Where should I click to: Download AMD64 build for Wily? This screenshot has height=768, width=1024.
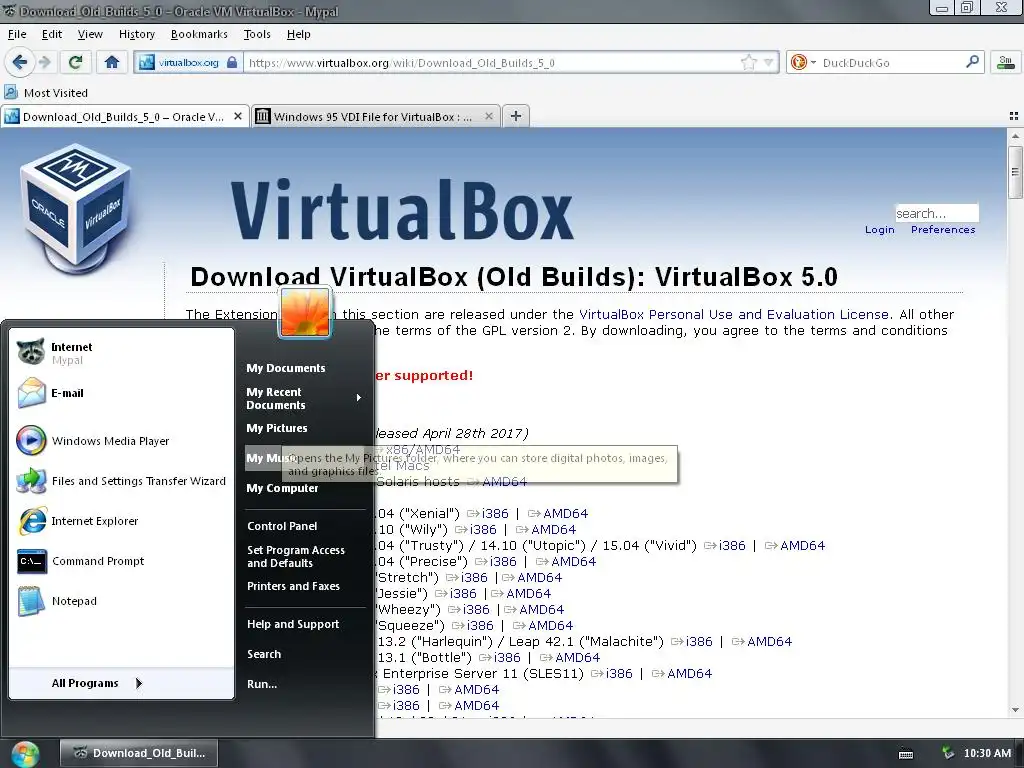553,530
